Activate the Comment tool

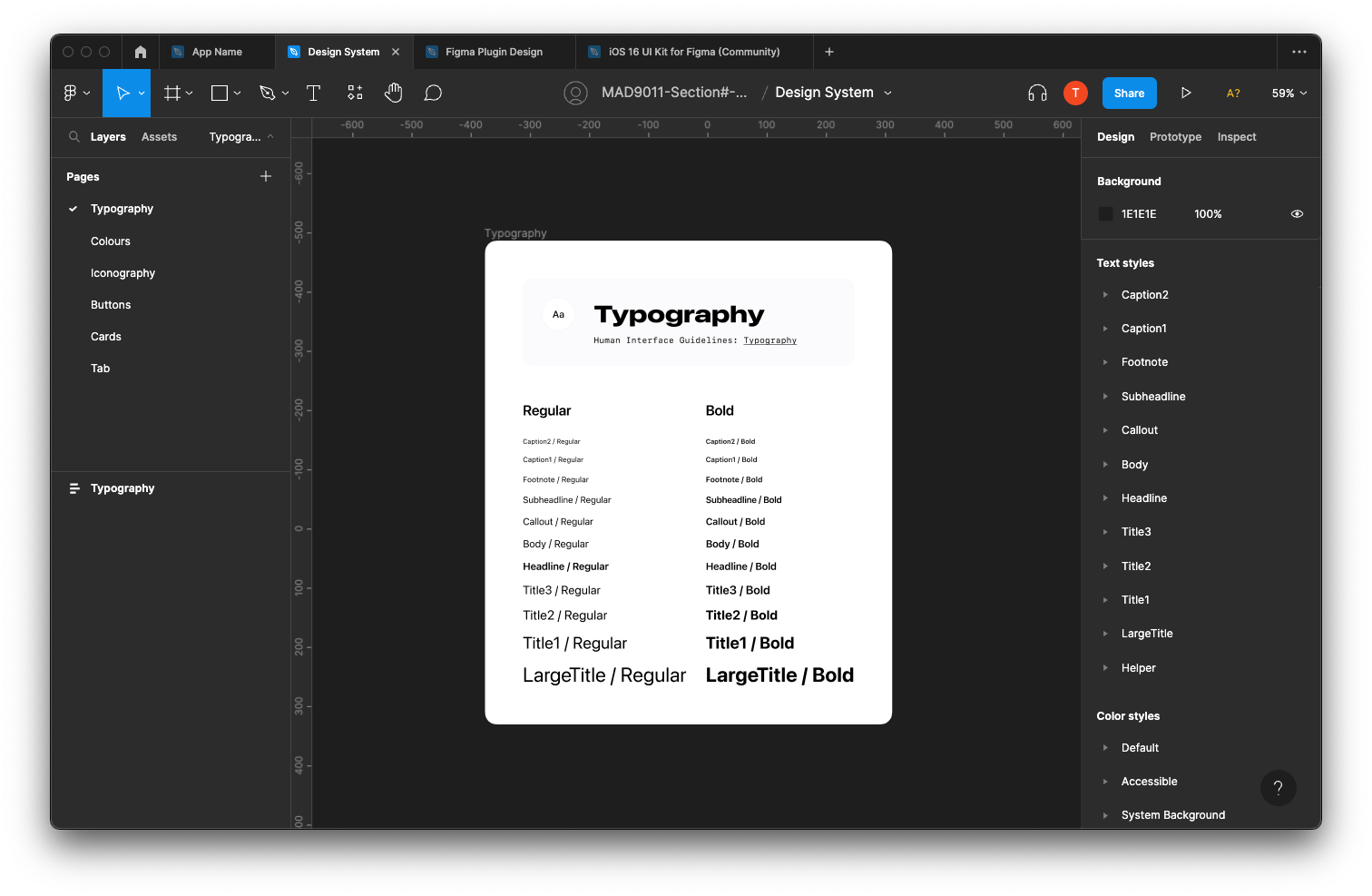pos(433,93)
